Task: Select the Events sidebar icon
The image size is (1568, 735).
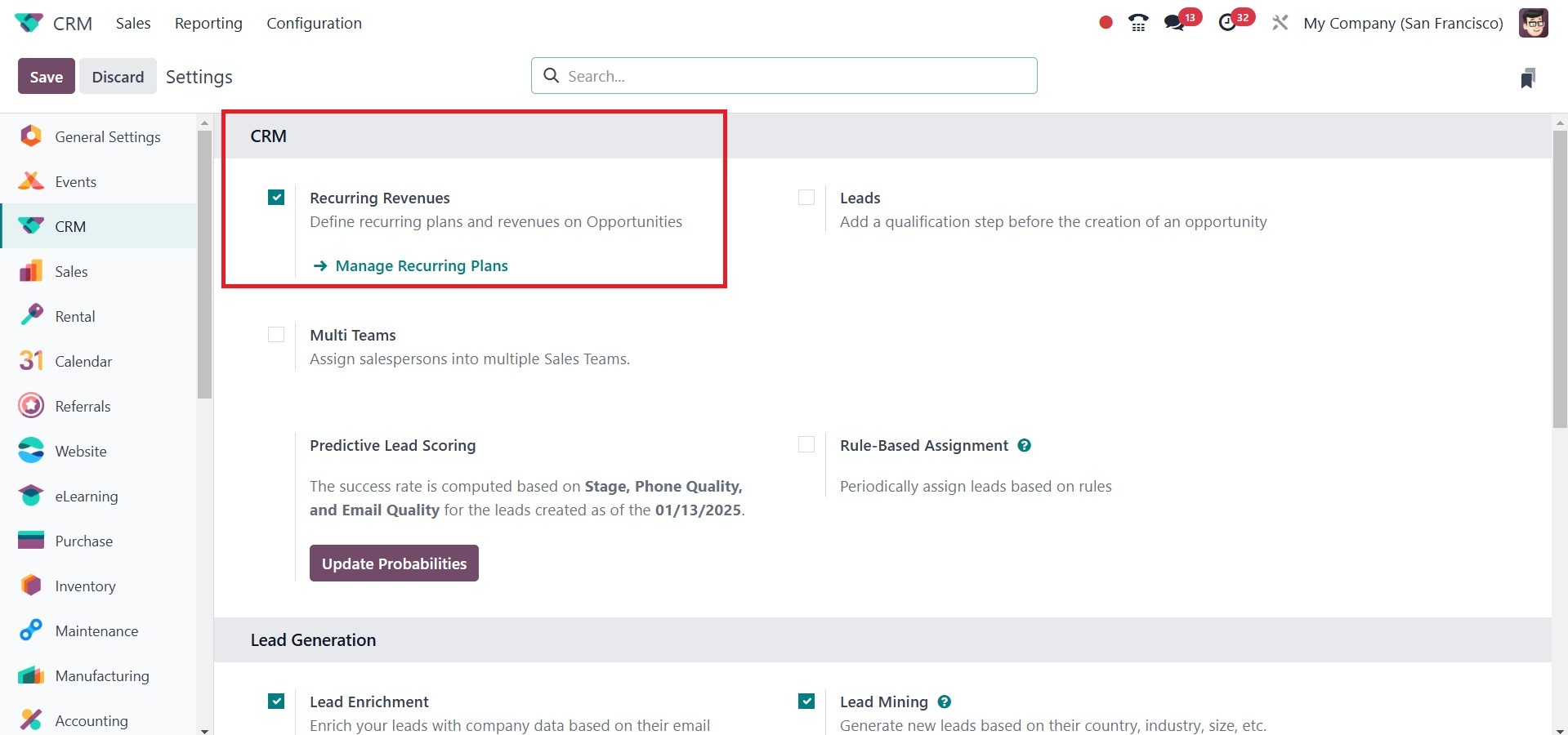Action: 31,181
